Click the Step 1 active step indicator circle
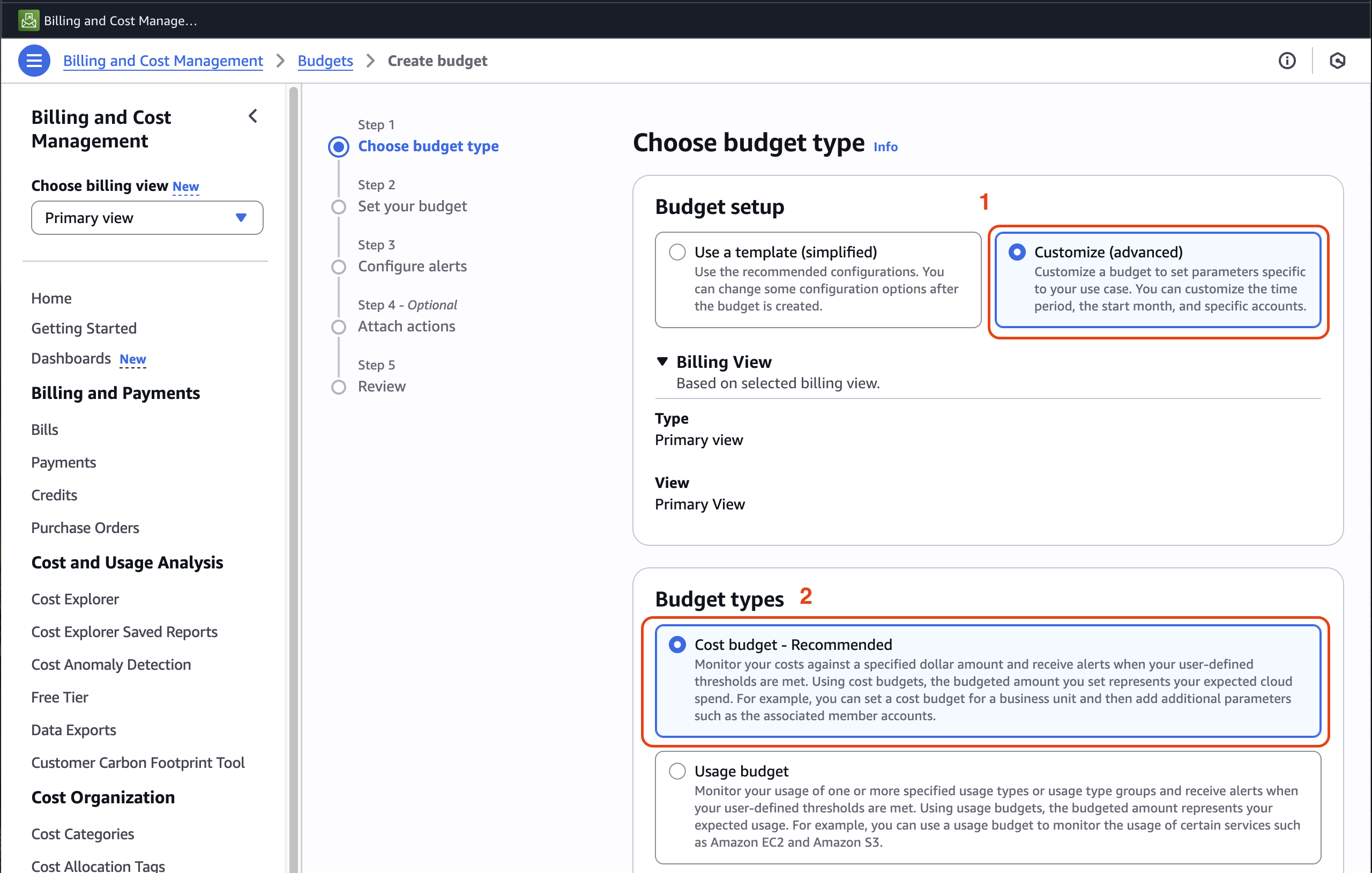 coord(338,146)
